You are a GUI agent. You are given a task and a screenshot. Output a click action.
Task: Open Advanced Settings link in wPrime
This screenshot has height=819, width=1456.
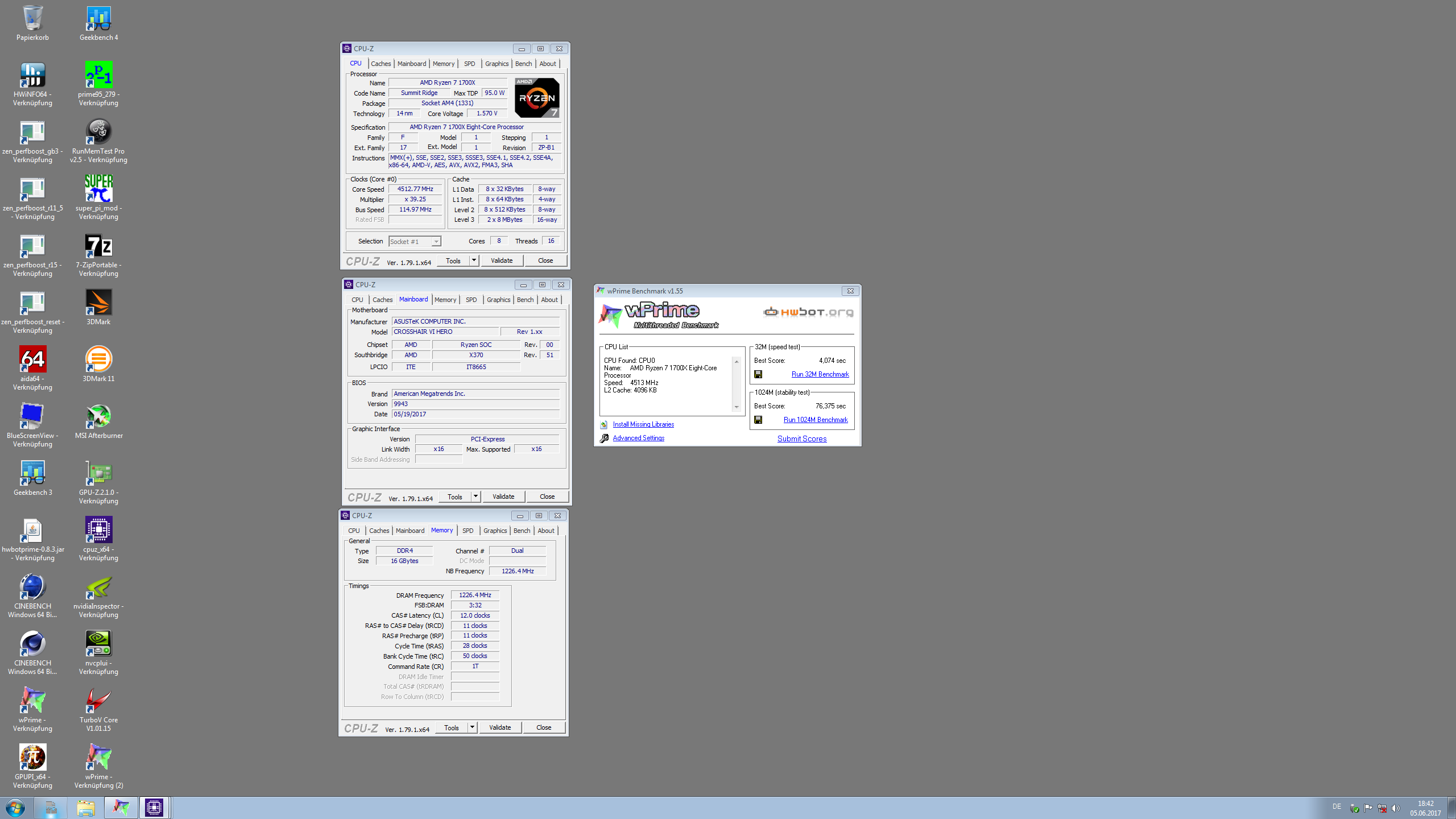(x=638, y=438)
